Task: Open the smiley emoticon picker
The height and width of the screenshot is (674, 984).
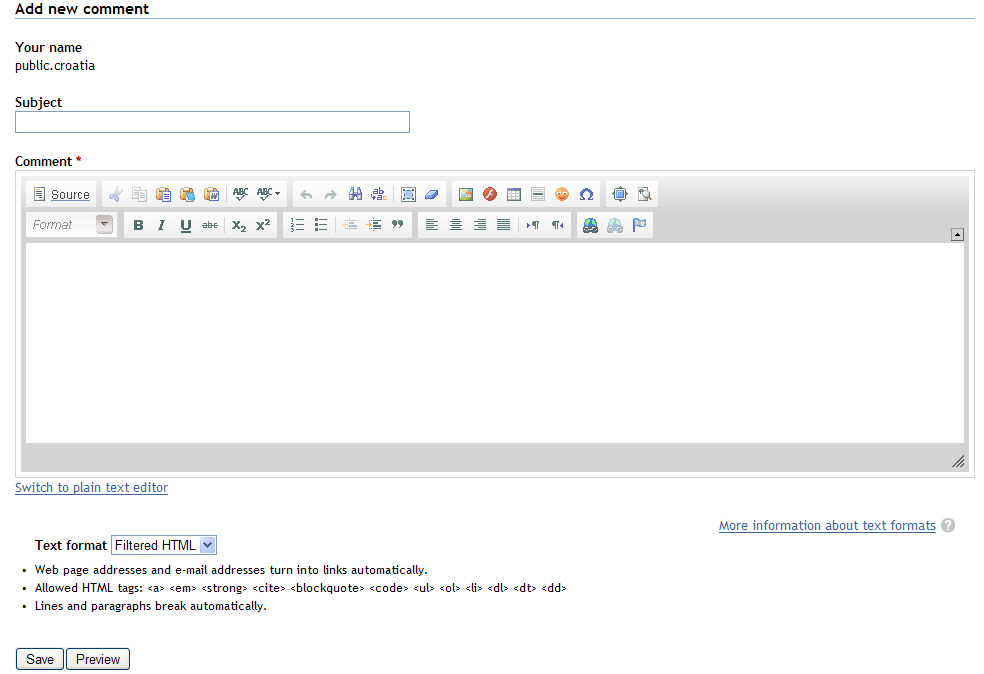Action: pos(562,195)
